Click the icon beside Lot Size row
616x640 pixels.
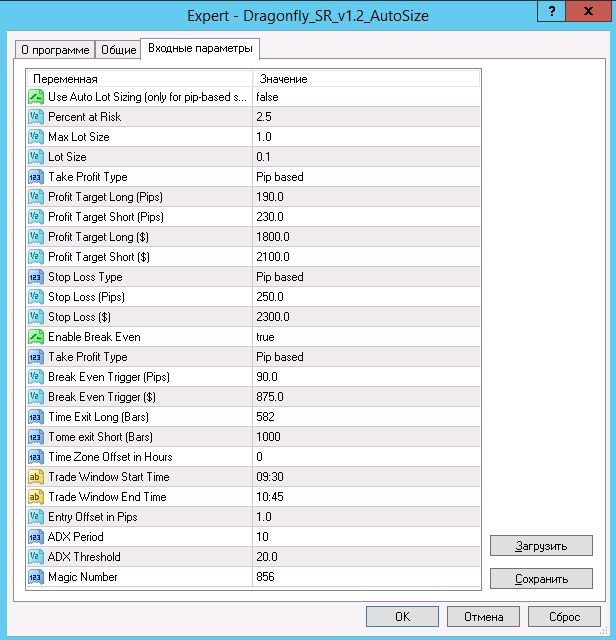(x=36, y=157)
